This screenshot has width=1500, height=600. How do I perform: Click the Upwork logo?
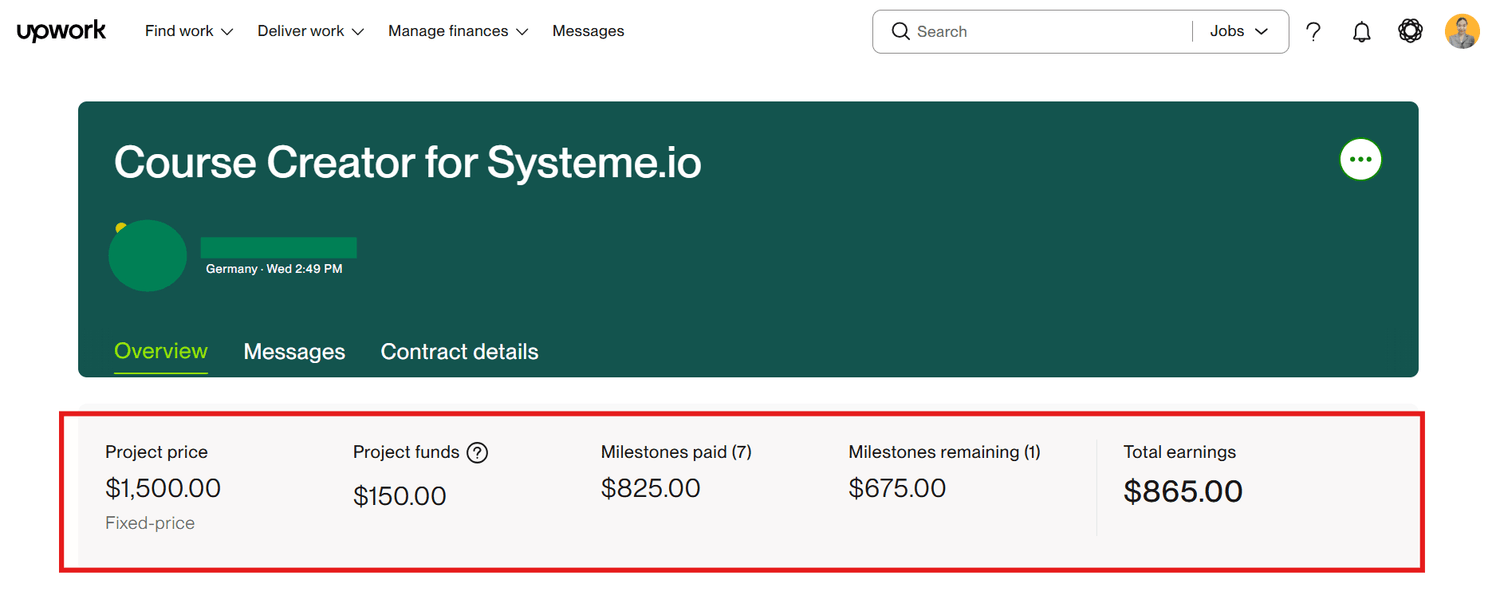61,31
